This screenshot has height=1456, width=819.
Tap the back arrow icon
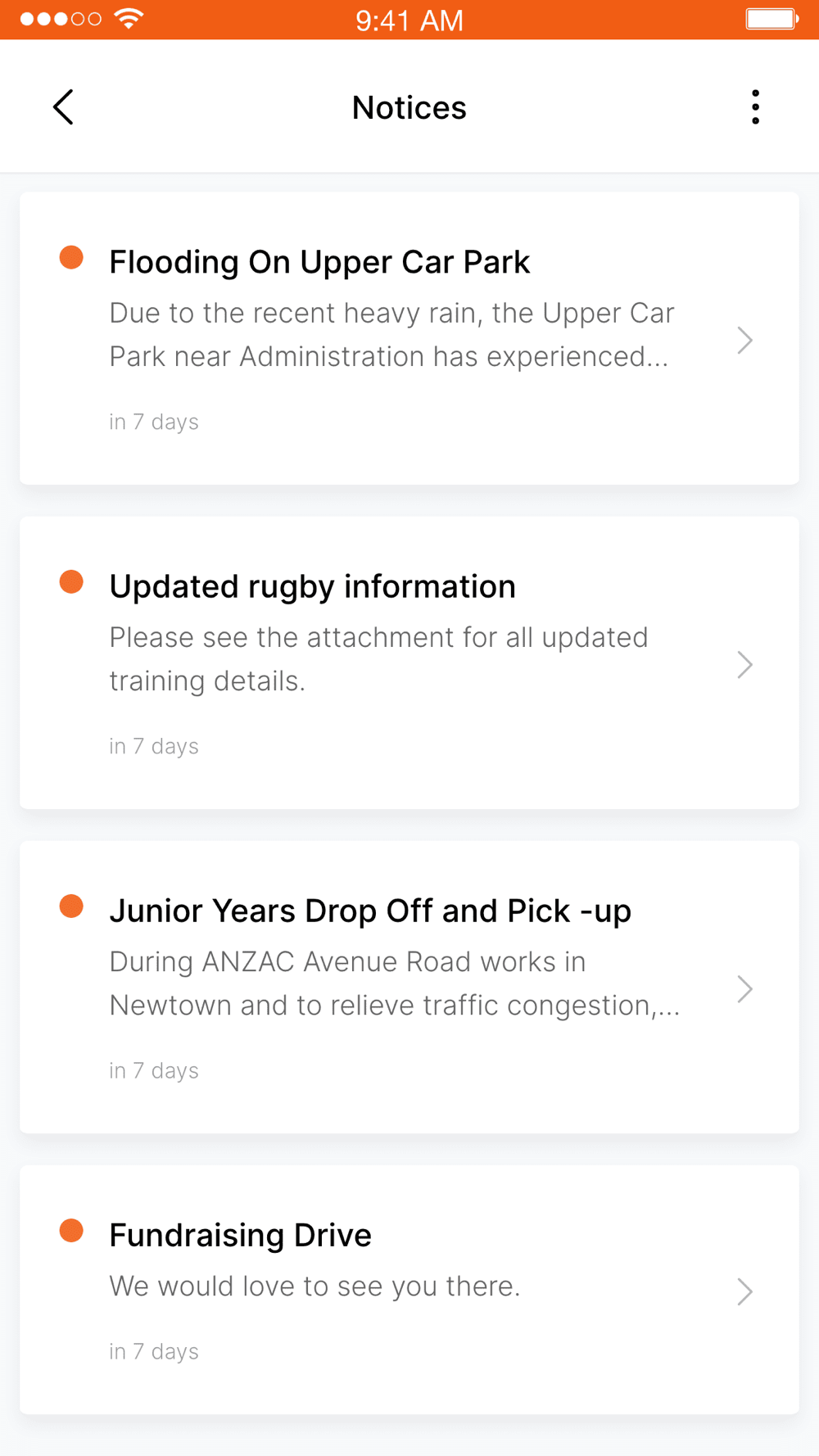click(x=64, y=107)
